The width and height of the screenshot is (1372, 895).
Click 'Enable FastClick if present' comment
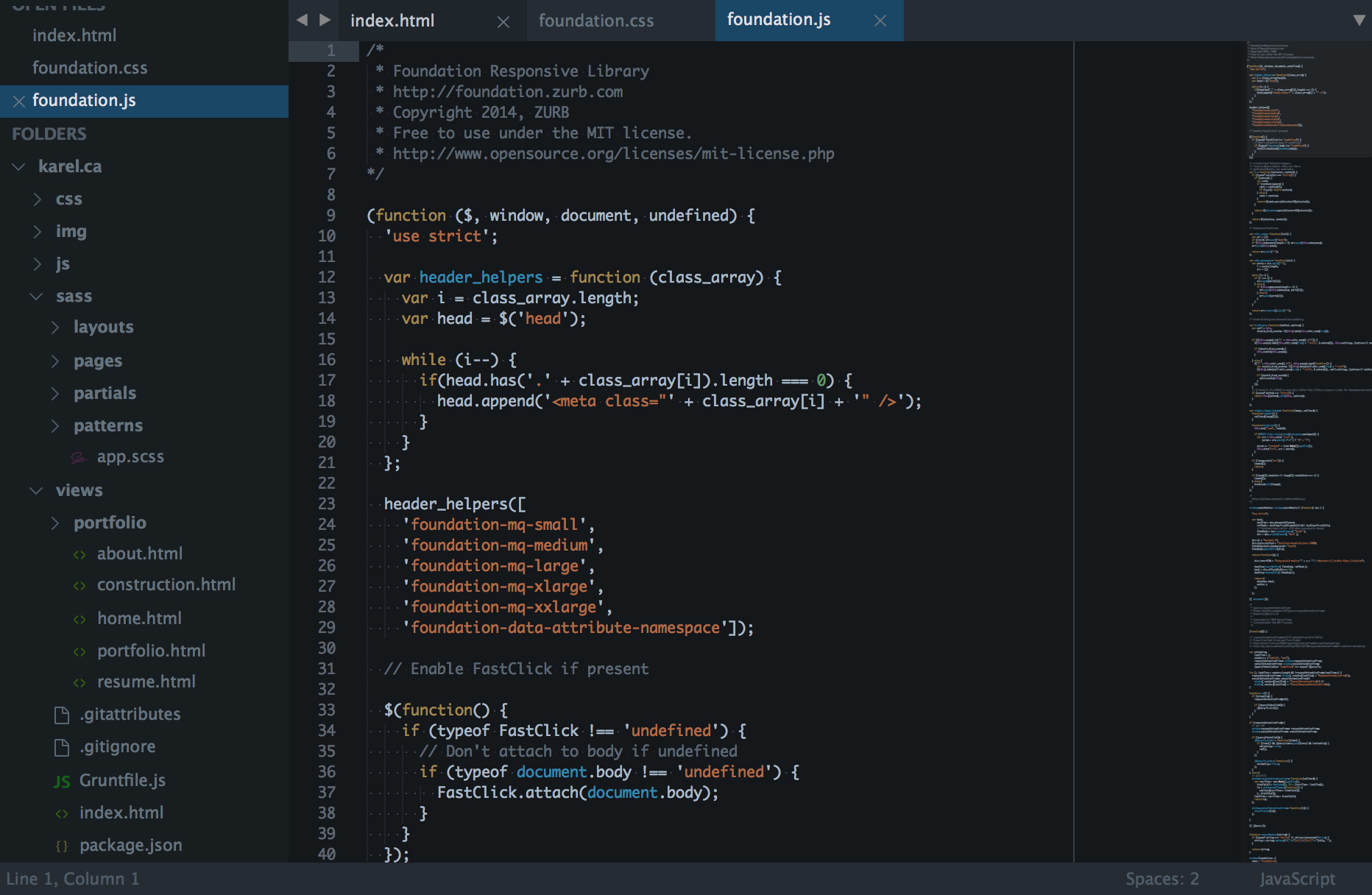517,668
